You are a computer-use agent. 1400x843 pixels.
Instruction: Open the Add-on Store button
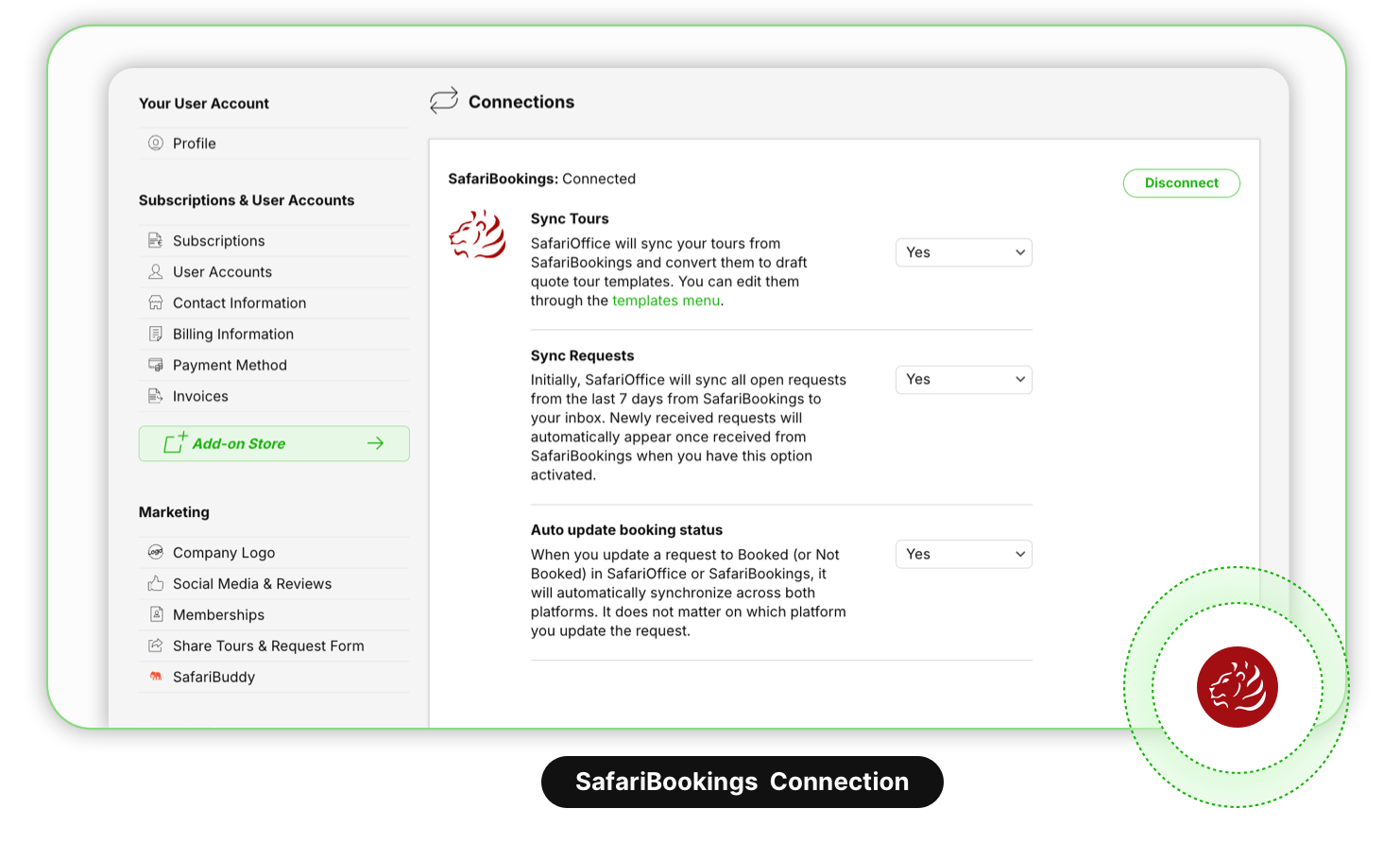pos(274,444)
